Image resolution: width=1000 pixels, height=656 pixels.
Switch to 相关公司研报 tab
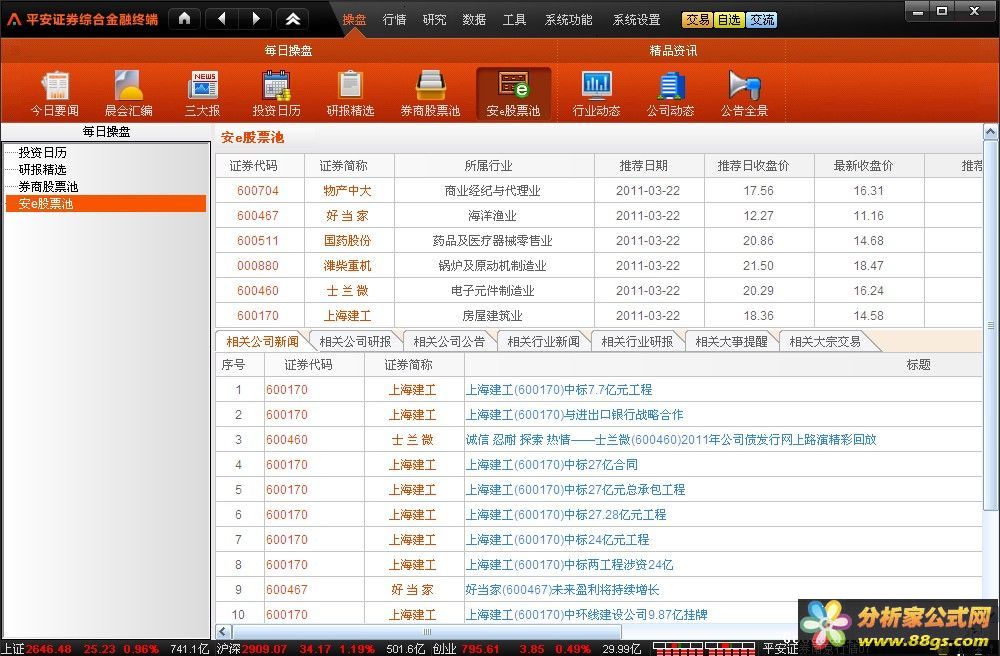pos(355,342)
